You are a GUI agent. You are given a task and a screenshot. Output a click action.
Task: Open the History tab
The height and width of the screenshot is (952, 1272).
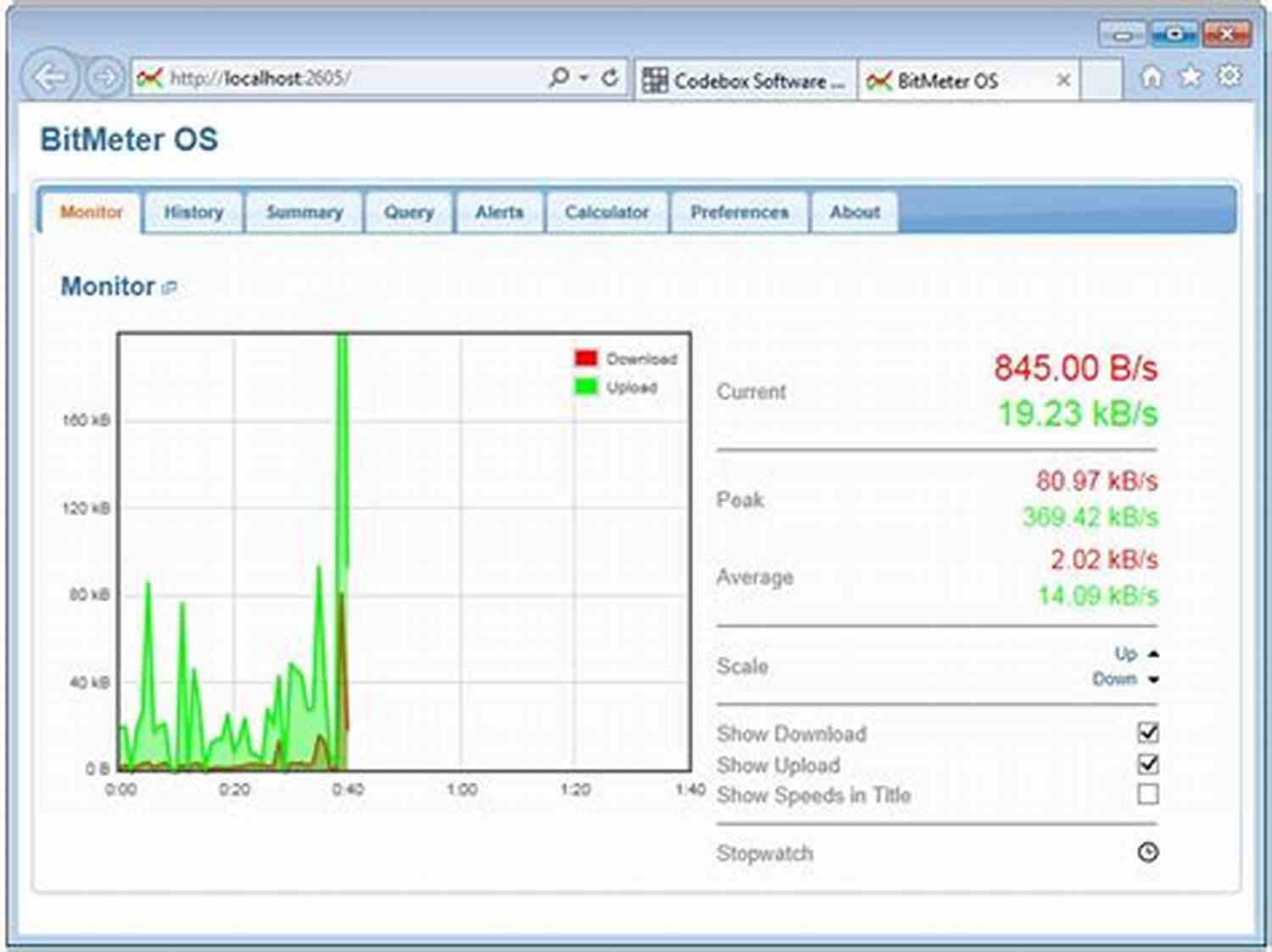tap(193, 212)
